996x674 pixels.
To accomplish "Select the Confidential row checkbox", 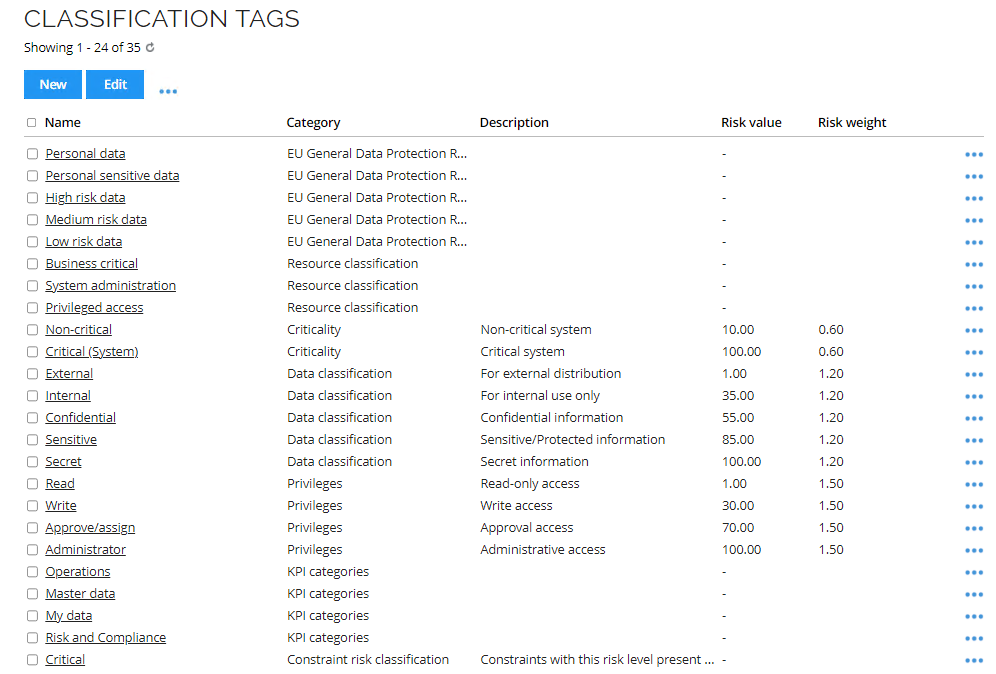I will 32,417.
